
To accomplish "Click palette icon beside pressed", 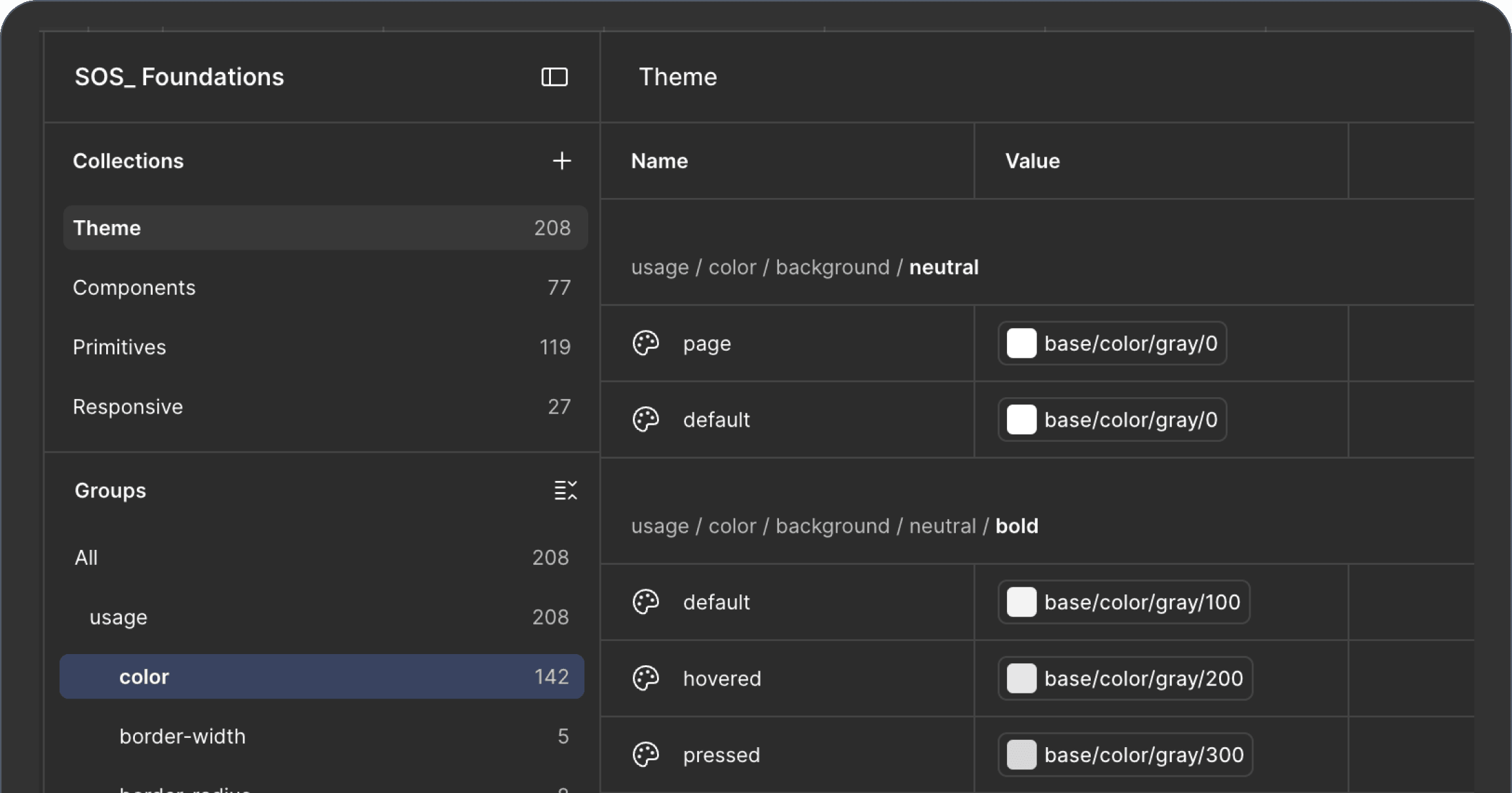I will pyautogui.click(x=645, y=754).
